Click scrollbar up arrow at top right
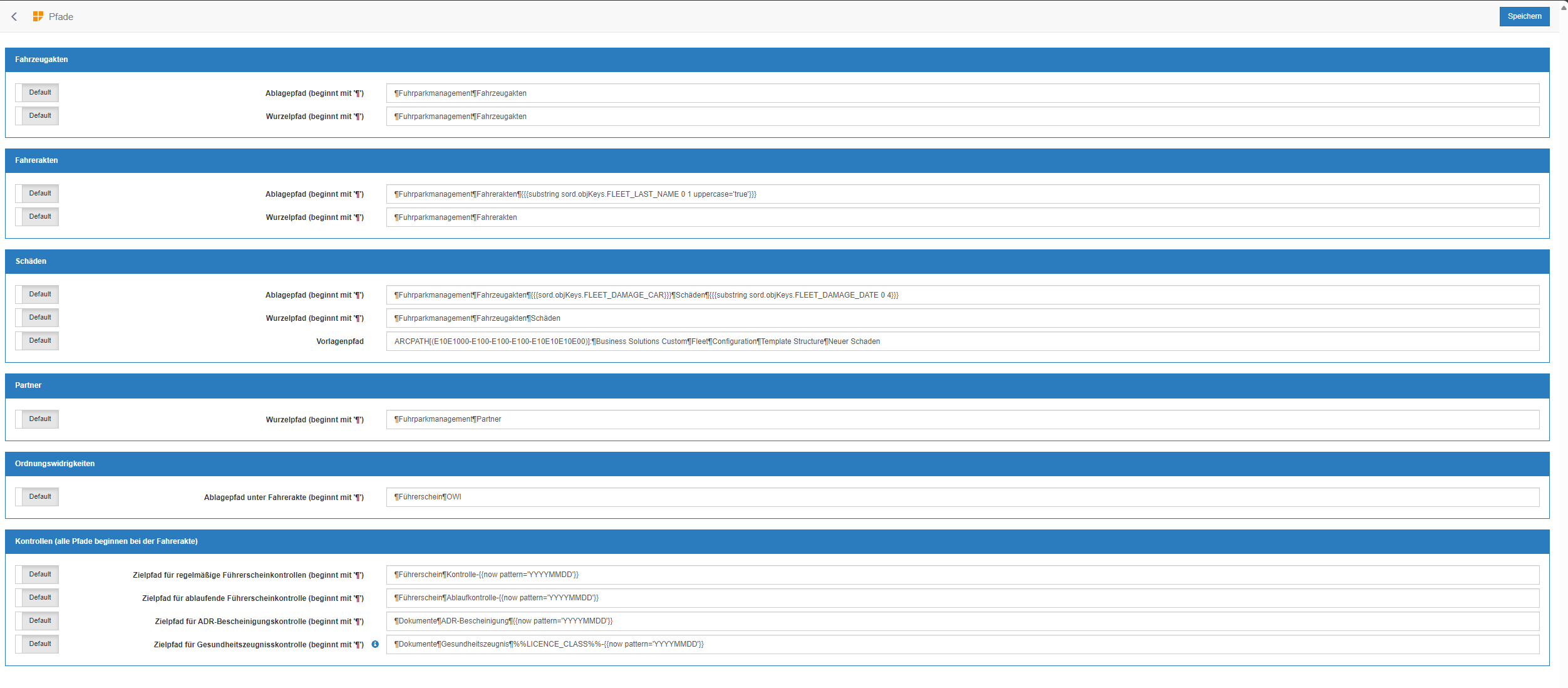Viewport: 1568px width, 688px height. tap(1563, 8)
